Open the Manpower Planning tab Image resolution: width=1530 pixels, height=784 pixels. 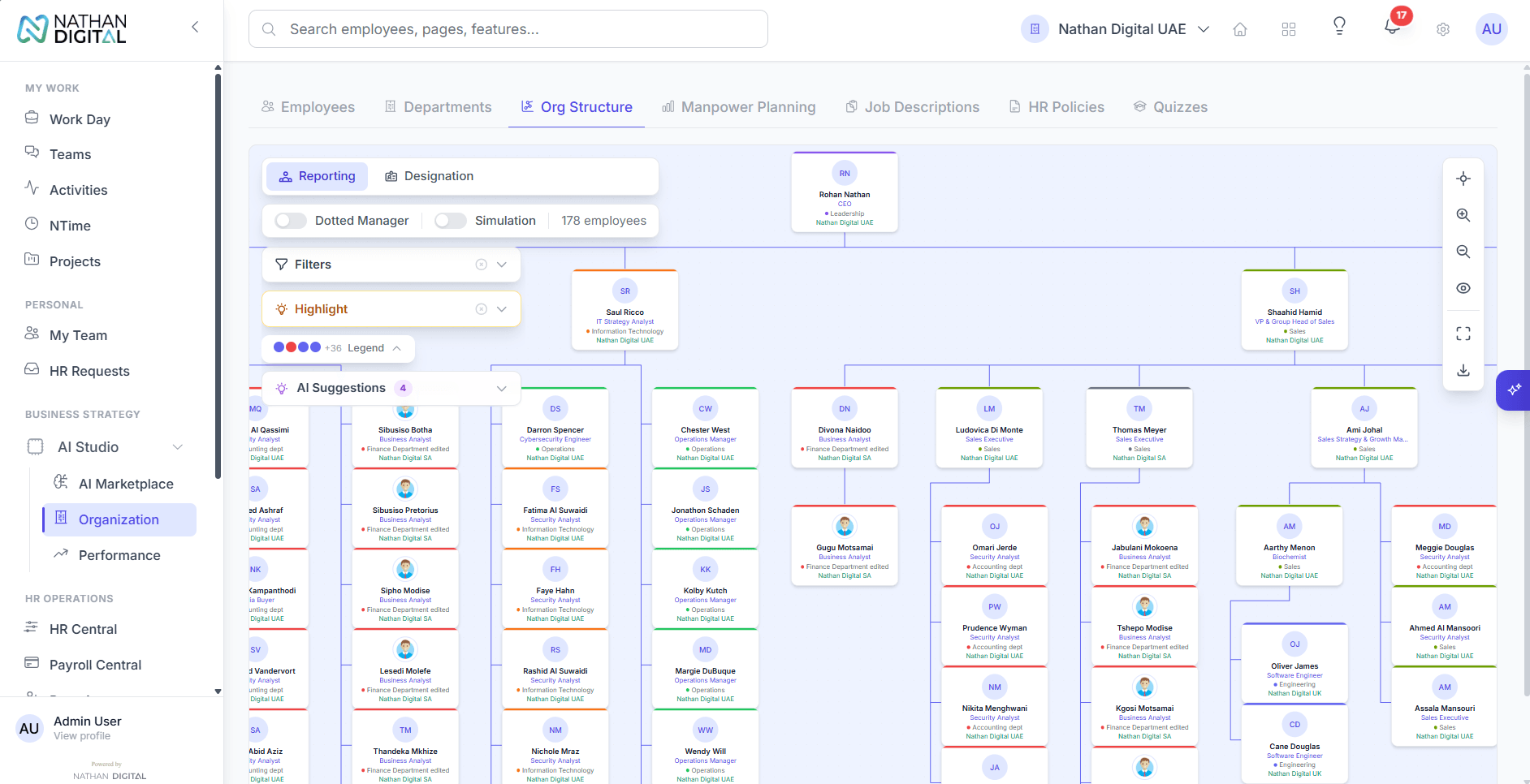(739, 107)
